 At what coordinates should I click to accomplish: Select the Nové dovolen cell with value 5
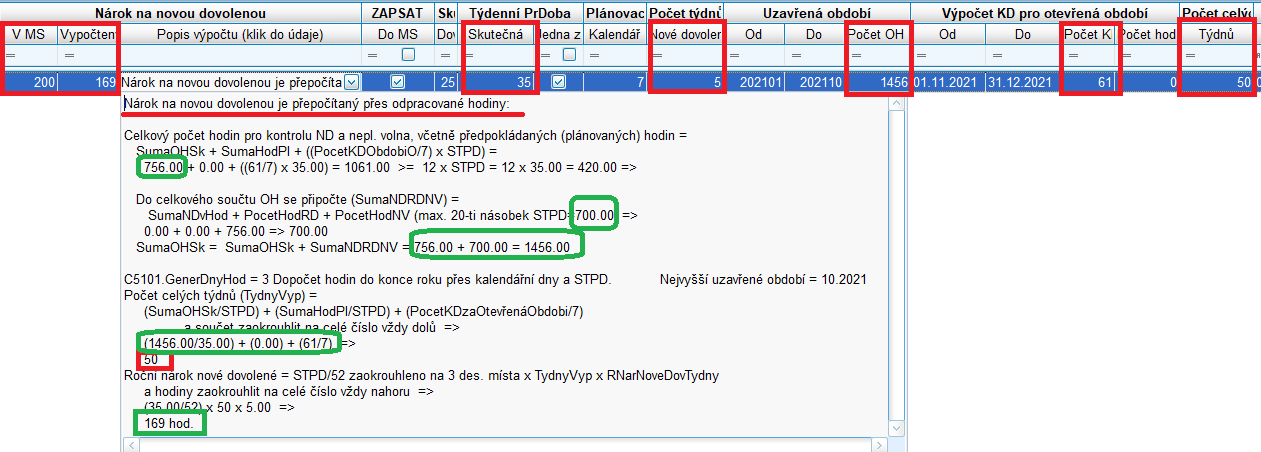pyautogui.click(x=685, y=82)
